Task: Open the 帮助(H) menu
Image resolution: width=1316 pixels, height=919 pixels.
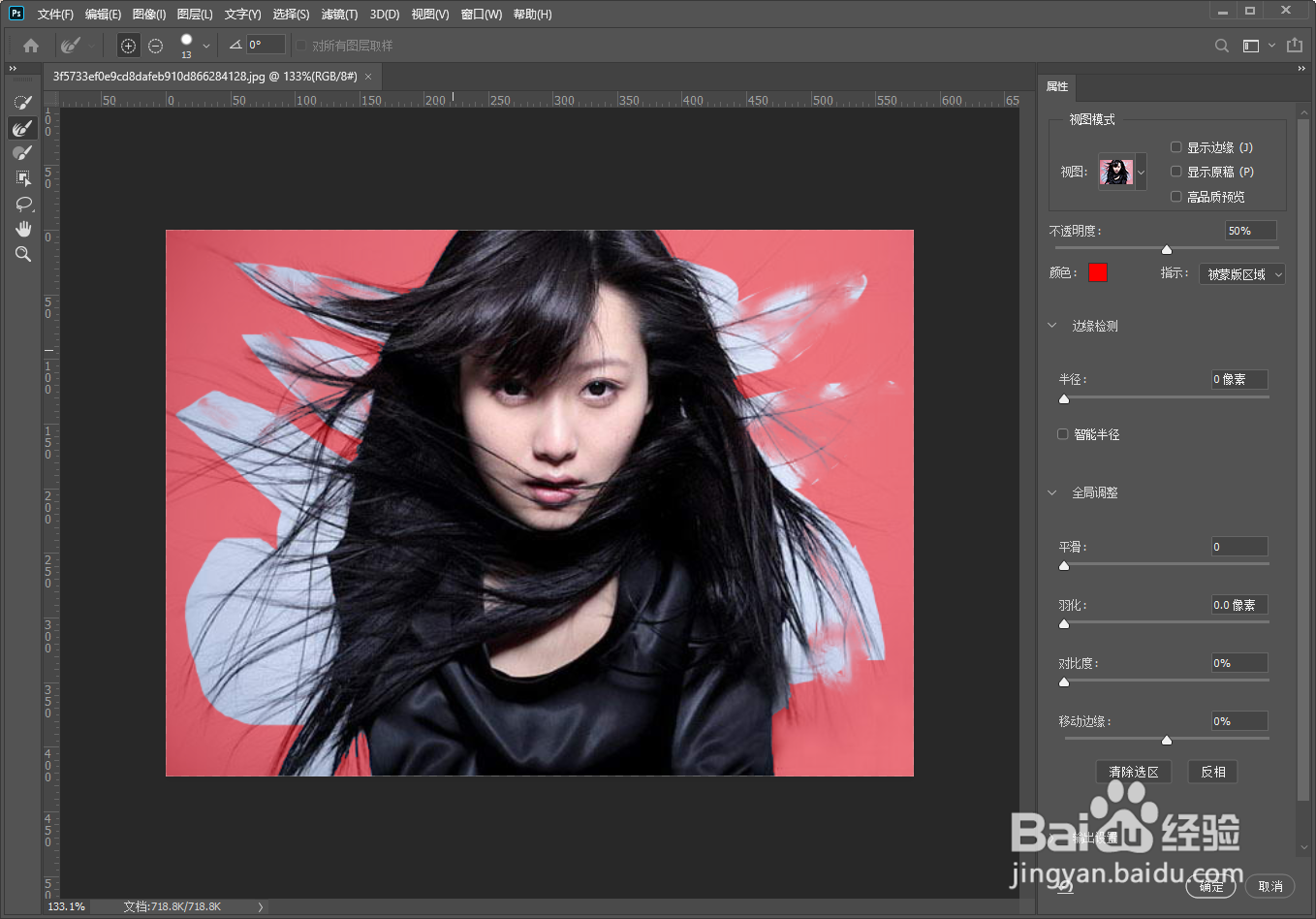Action: [532, 15]
